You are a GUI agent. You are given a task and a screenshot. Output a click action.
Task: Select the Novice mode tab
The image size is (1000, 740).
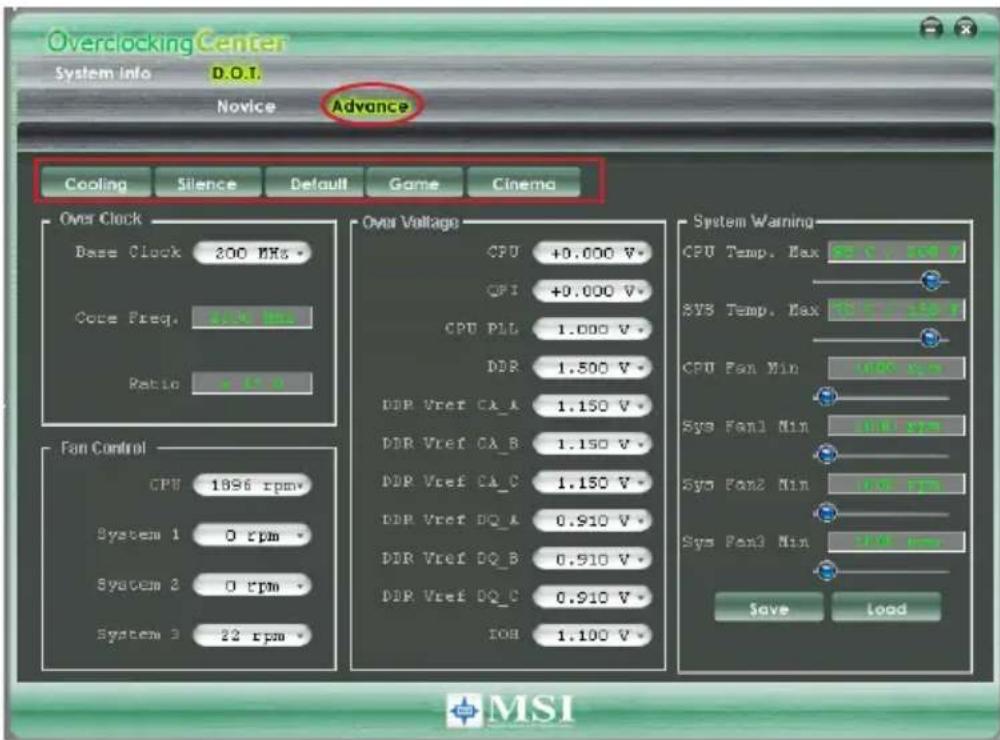pos(246,107)
